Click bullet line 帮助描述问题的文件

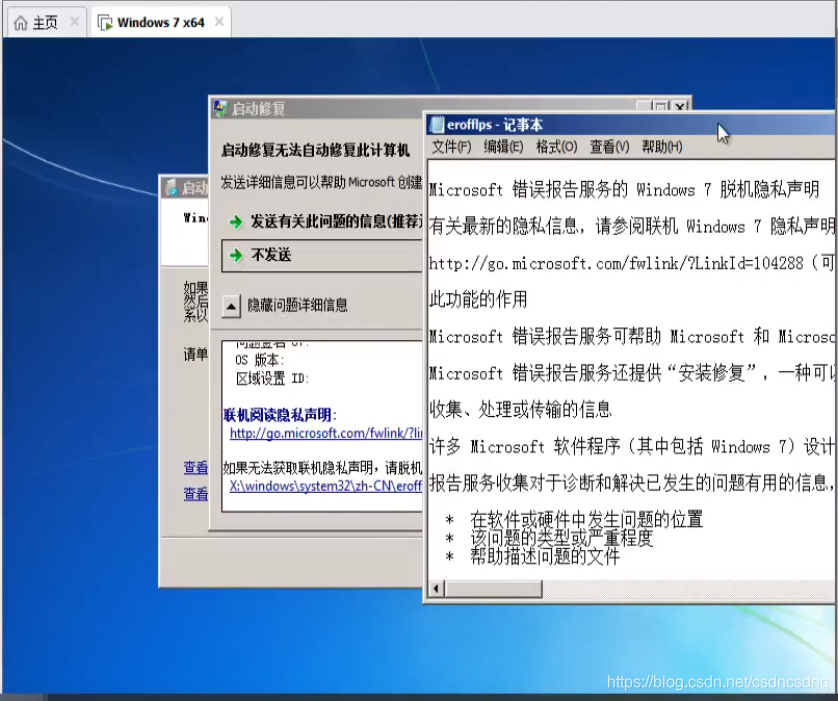point(545,557)
